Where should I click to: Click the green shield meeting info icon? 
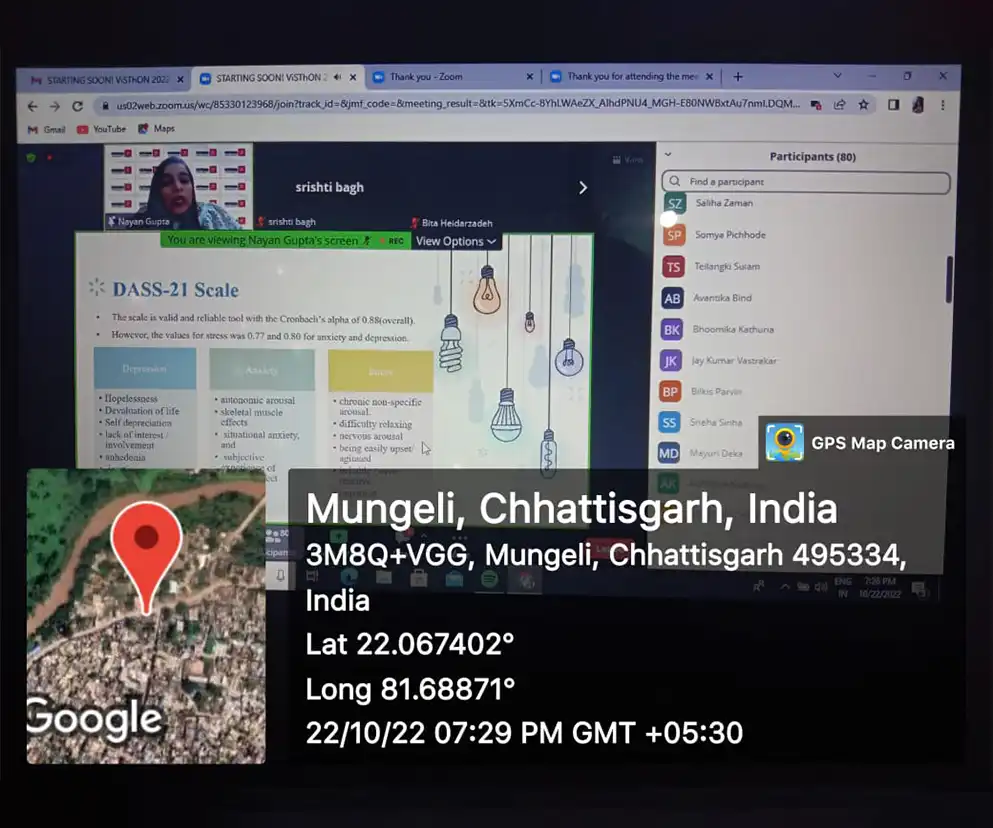(30, 157)
